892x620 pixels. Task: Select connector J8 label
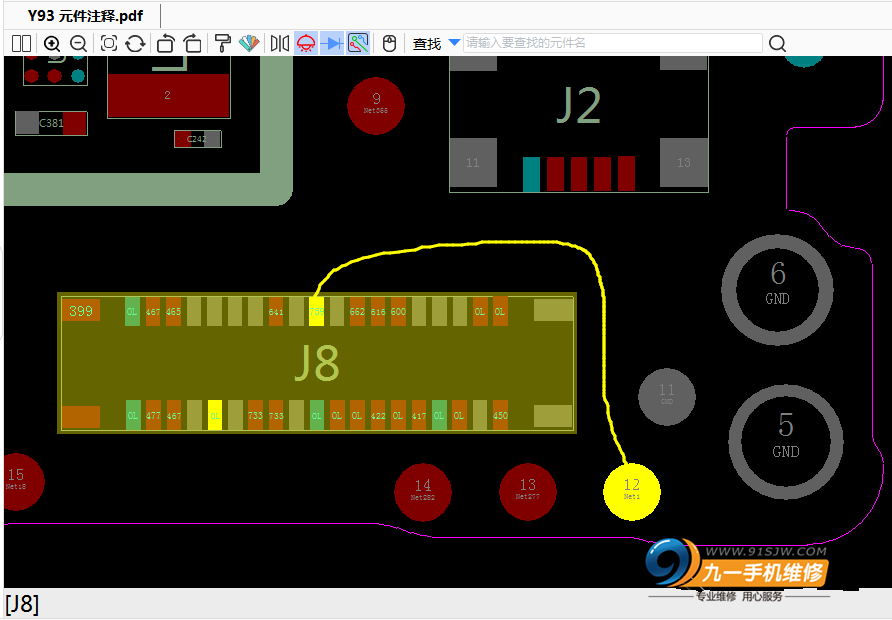point(317,363)
